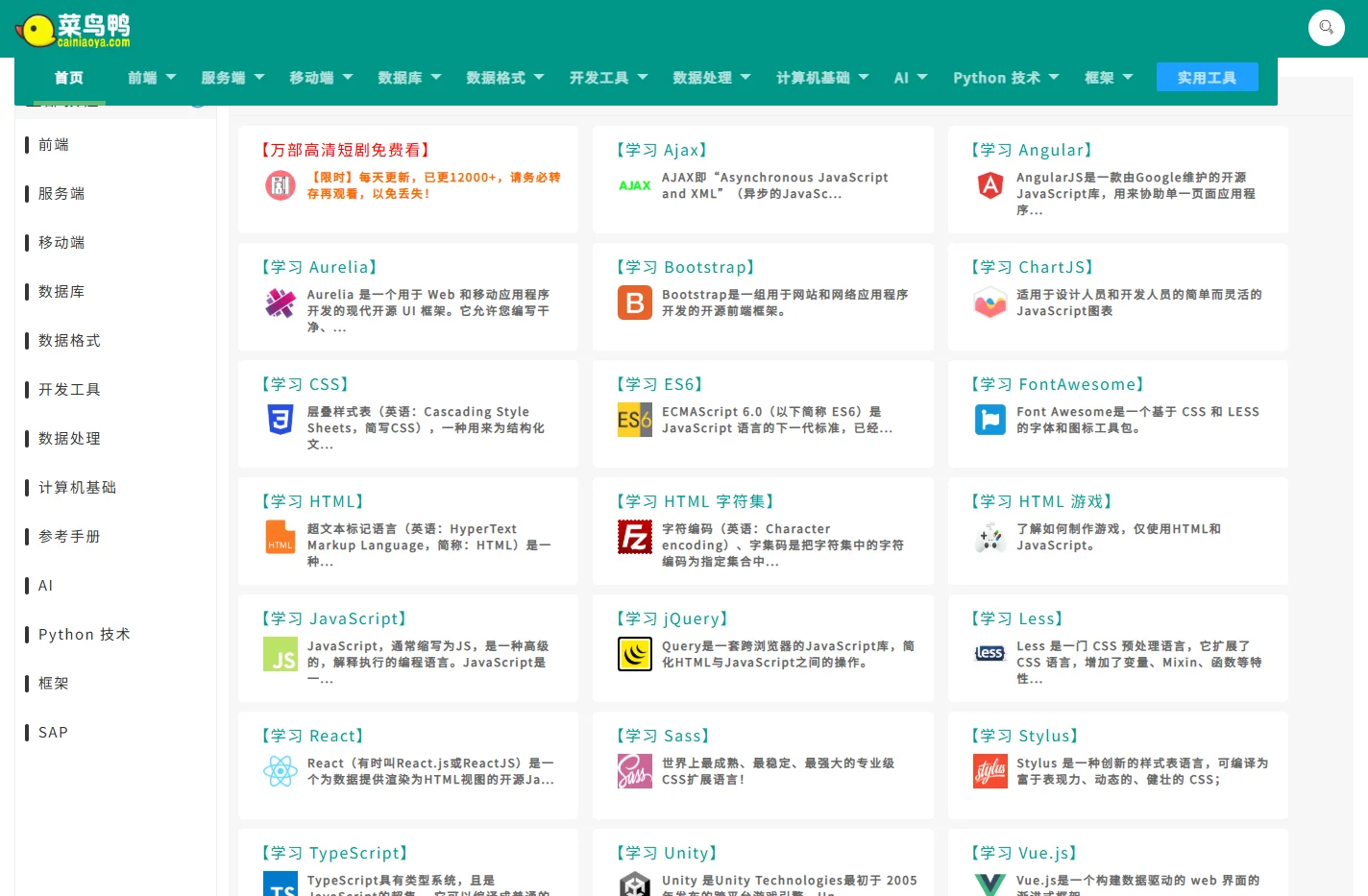1368x896 pixels.
Task: Click the JavaScript JS icon
Action: coord(281,654)
